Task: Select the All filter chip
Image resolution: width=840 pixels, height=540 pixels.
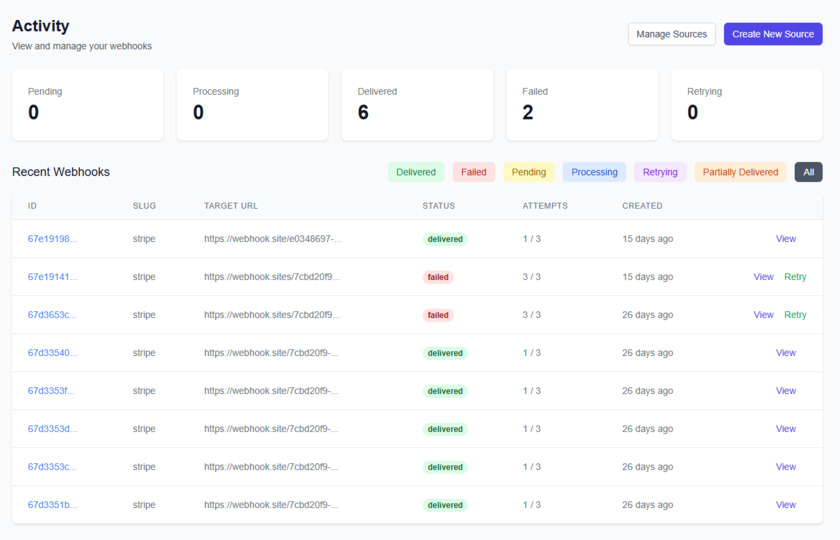Action: pyautogui.click(x=808, y=172)
